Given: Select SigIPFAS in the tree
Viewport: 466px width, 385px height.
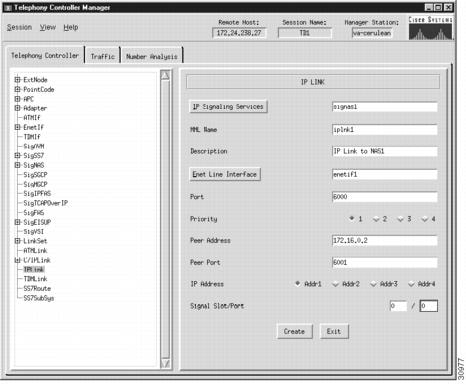Looking at the screenshot, I should (x=37, y=193).
